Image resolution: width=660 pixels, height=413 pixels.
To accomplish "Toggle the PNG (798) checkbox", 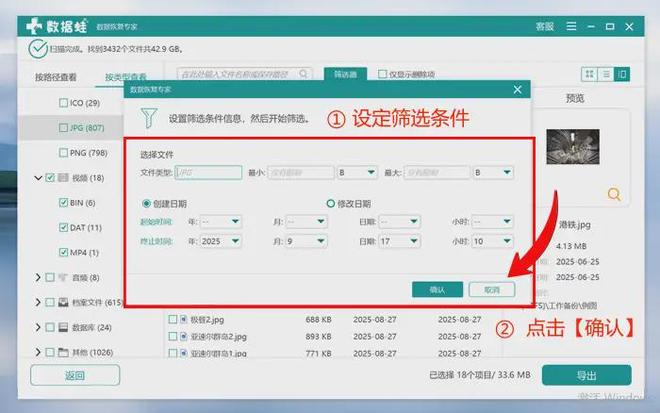I will pyautogui.click(x=64, y=152).
